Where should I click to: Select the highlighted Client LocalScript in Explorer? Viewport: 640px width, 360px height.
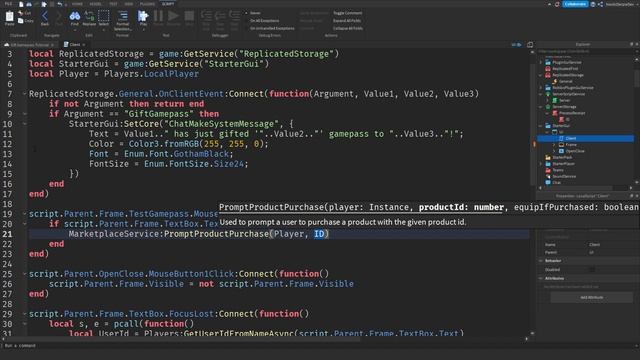[x=585, y=138]
